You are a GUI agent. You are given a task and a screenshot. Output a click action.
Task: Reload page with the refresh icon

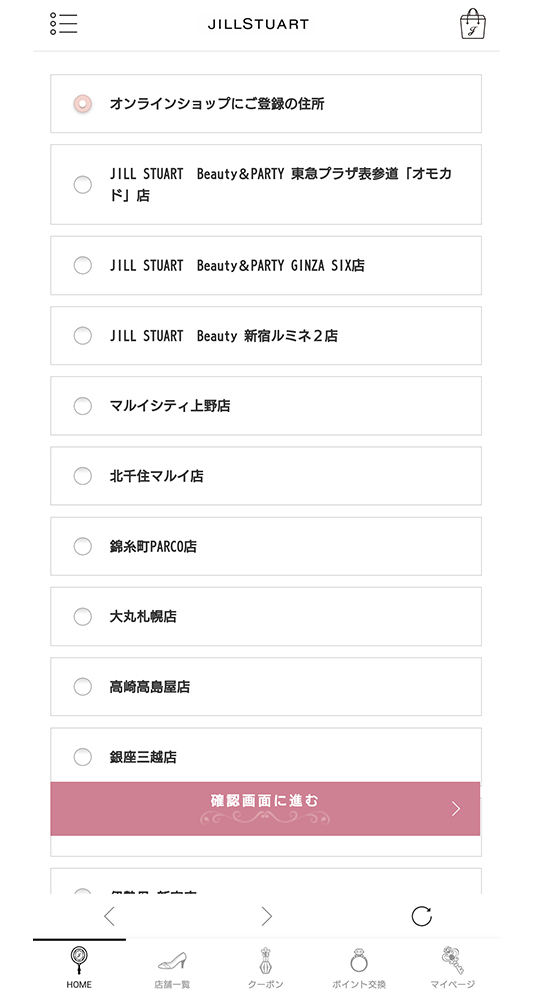pyautogui.click(x=421, y=916)
